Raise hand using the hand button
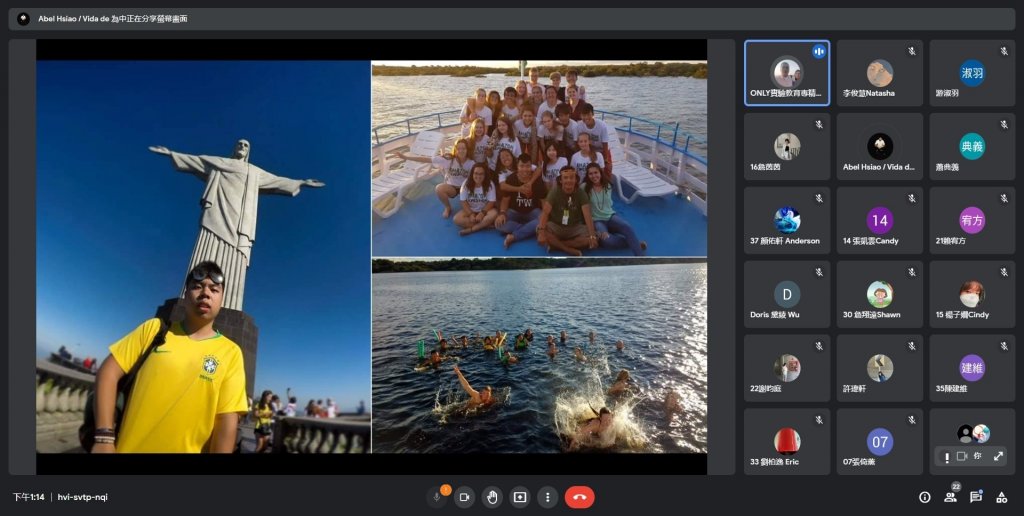This screenshot has width=1024, height=516. pyautogui.click(x=492, y=498)
